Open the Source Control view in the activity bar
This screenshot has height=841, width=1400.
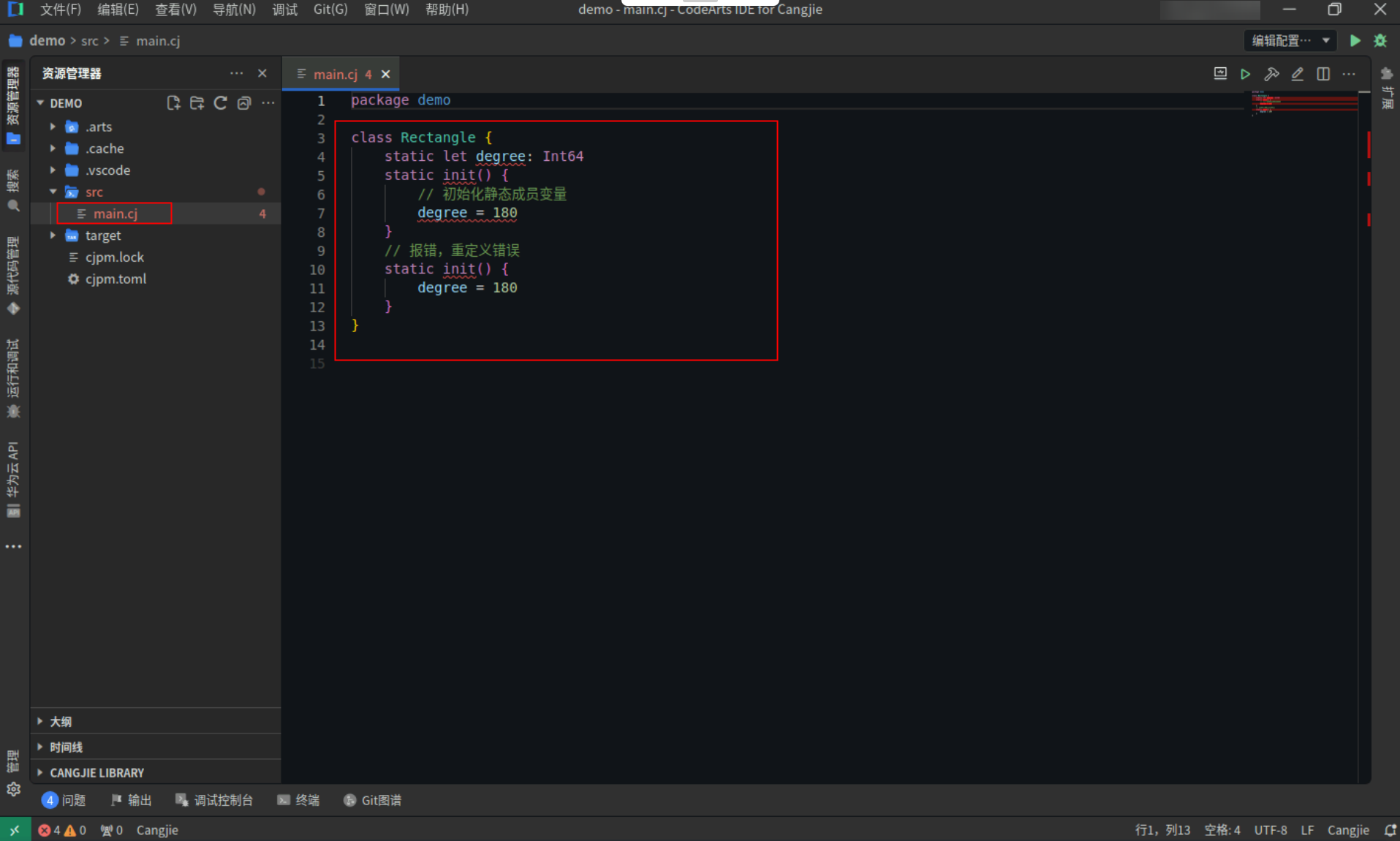13,276
